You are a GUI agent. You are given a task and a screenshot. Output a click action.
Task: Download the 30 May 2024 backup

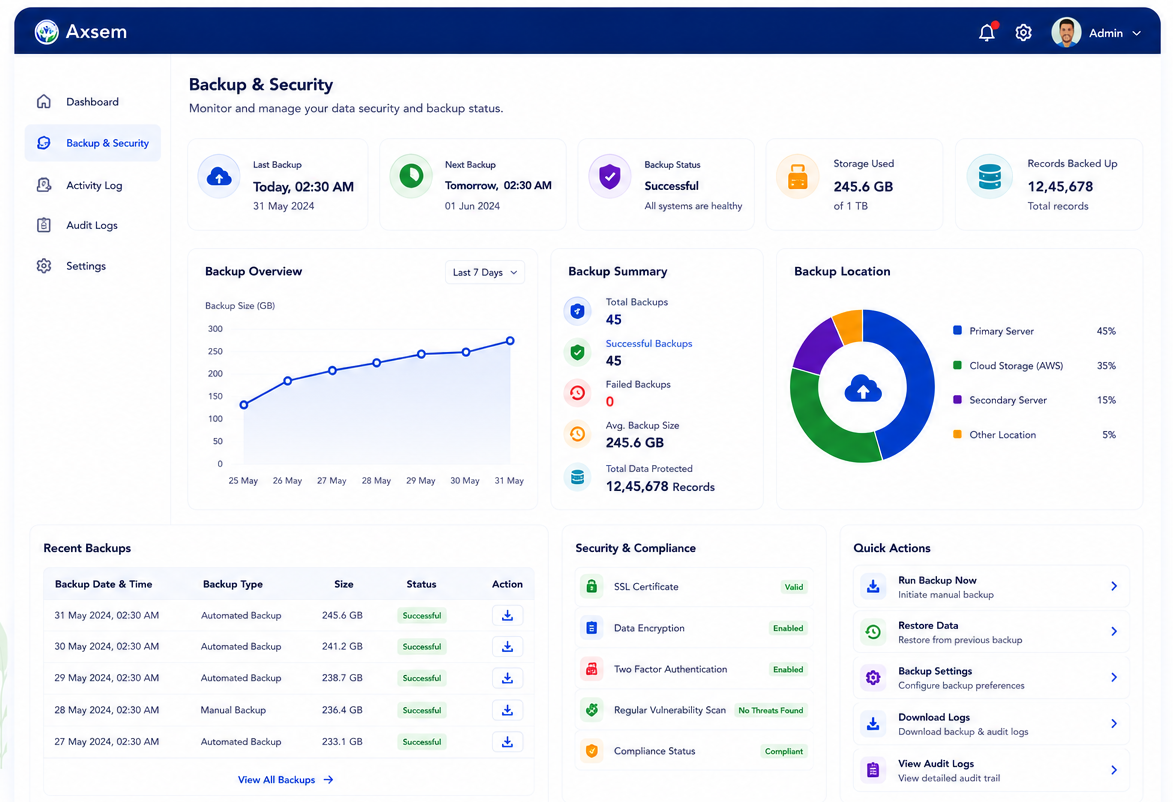pyautogui.click(x=507, y=647)
